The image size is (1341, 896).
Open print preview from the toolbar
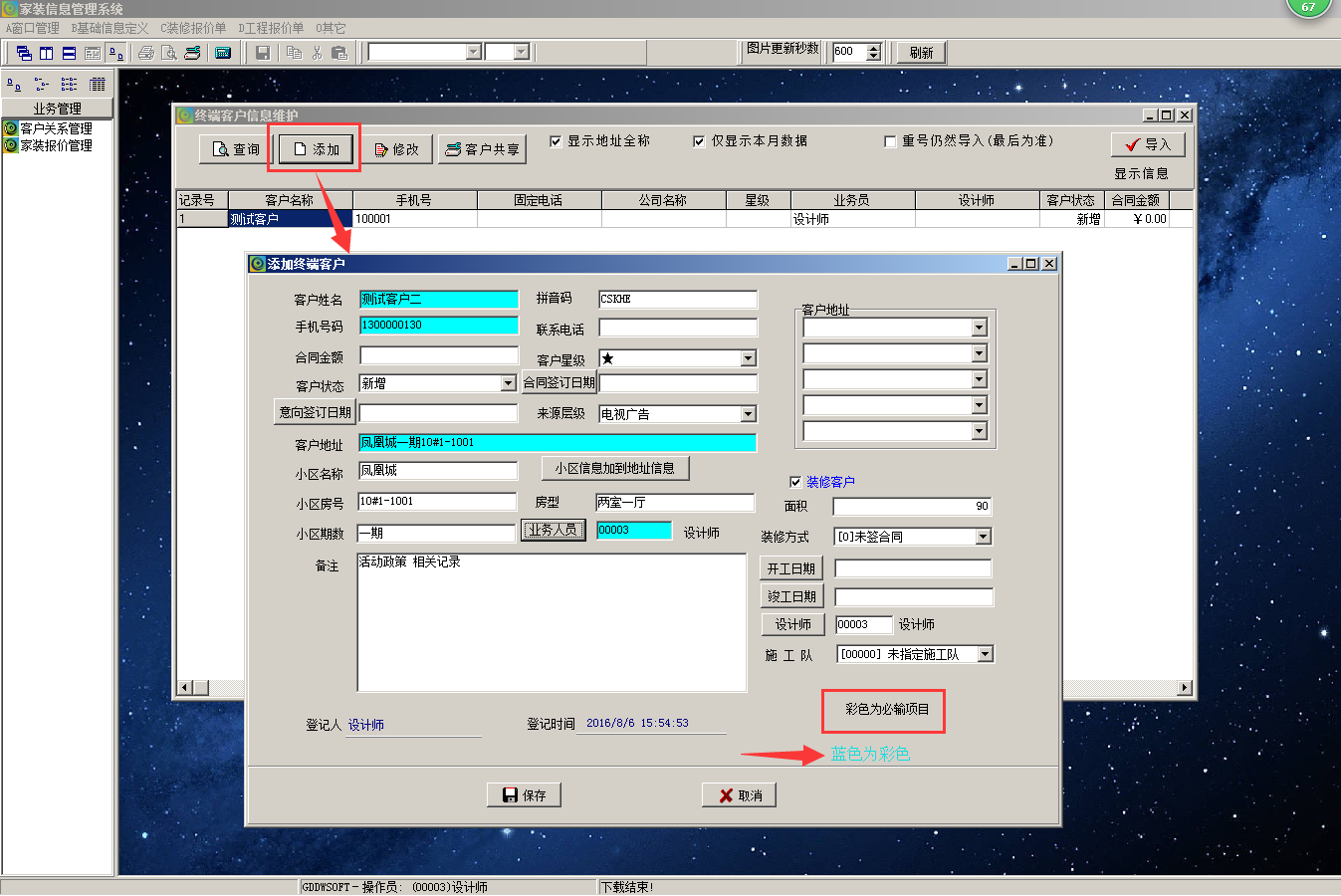point(169,53)
